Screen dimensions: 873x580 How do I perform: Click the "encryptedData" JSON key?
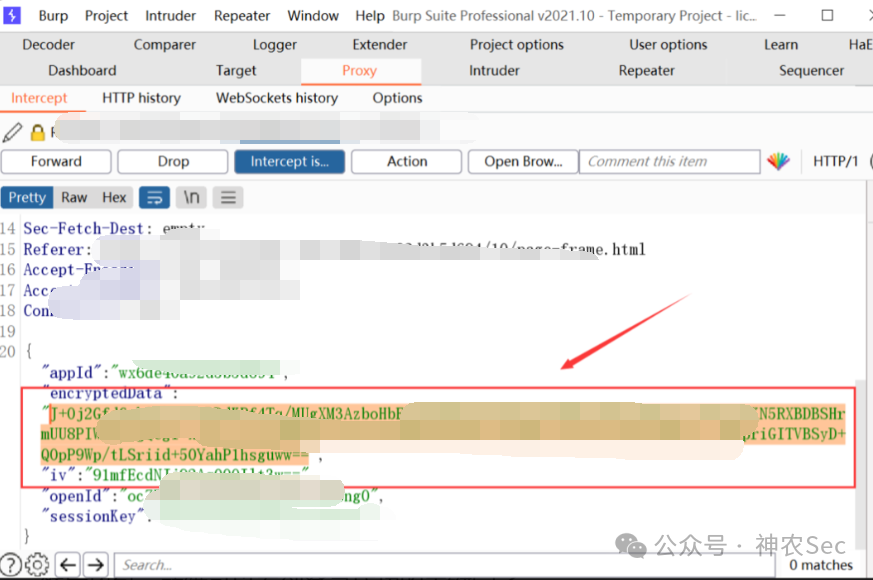tap(105, 393)
